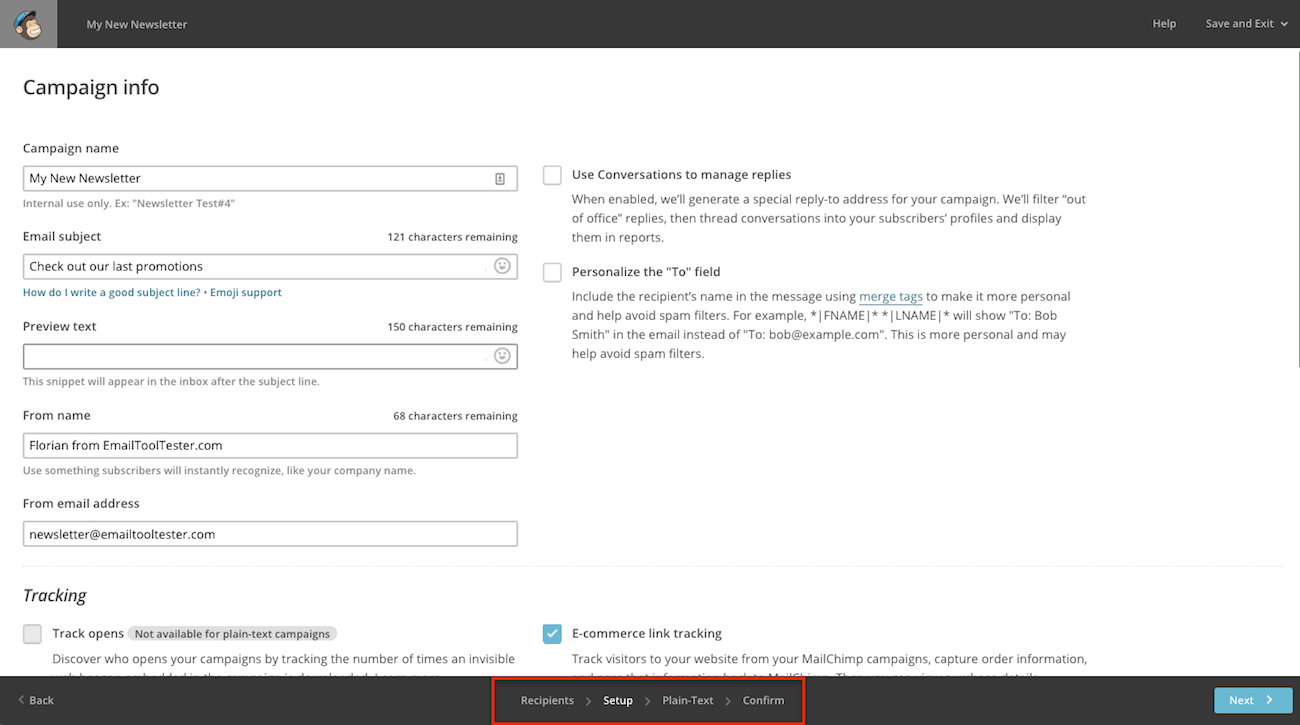Uncheck E-commerce link tracking
This screenshot has height=725, width=1300.
[x=552, y=634]
